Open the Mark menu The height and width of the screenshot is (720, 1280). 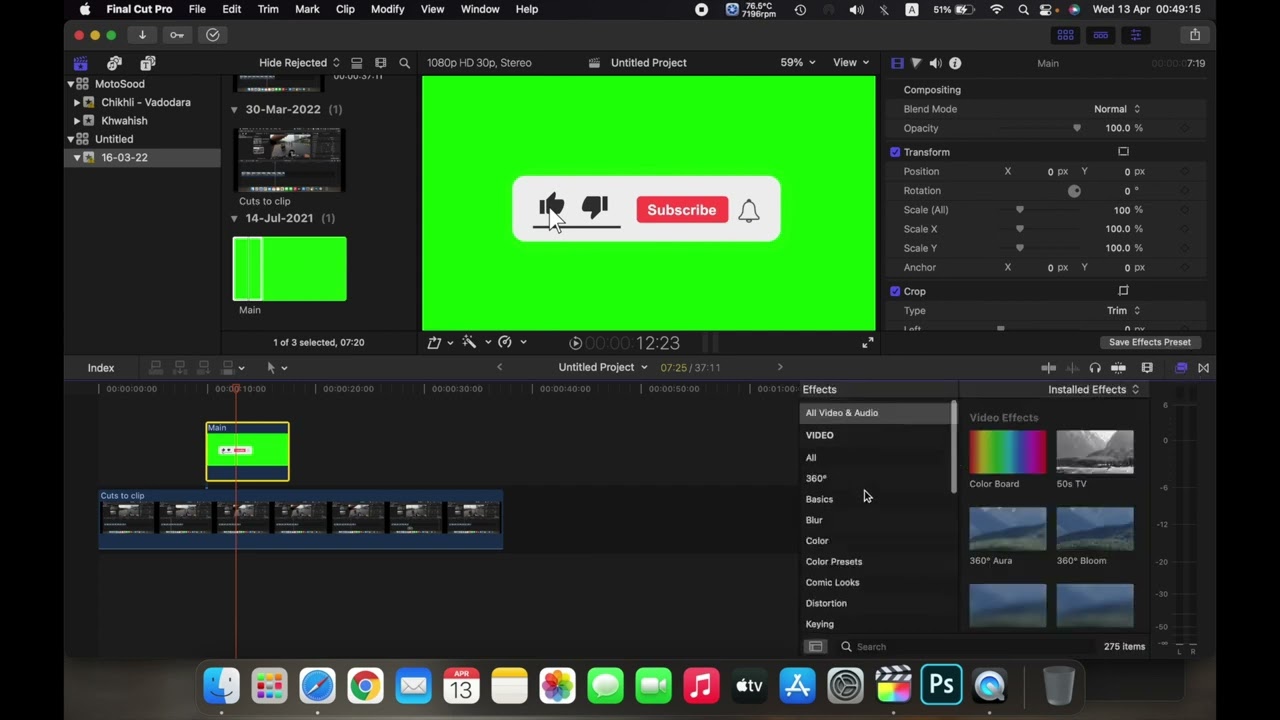(307, 9)
